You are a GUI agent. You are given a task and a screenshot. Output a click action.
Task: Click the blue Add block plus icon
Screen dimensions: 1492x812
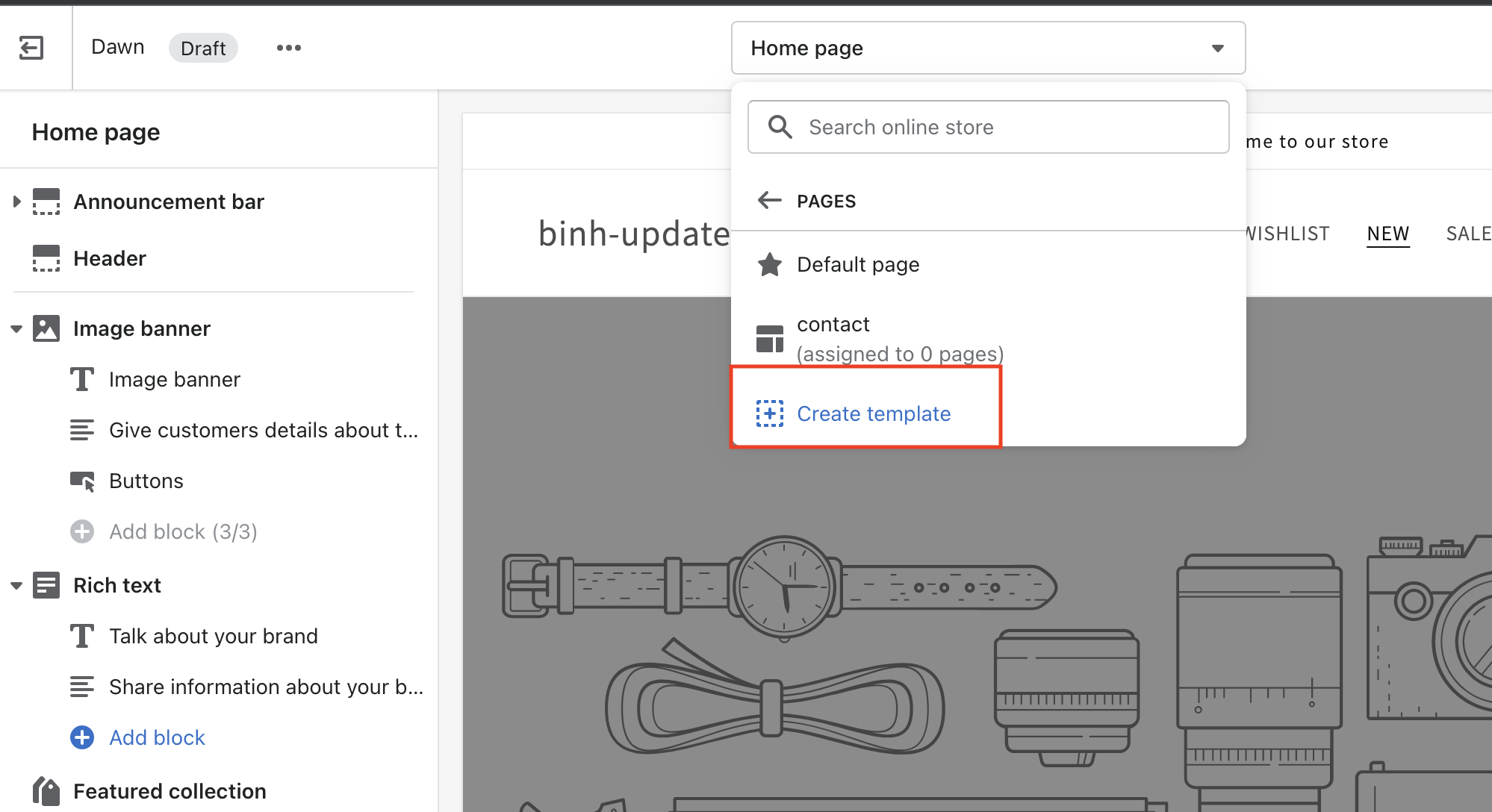(x=82, y=737)
